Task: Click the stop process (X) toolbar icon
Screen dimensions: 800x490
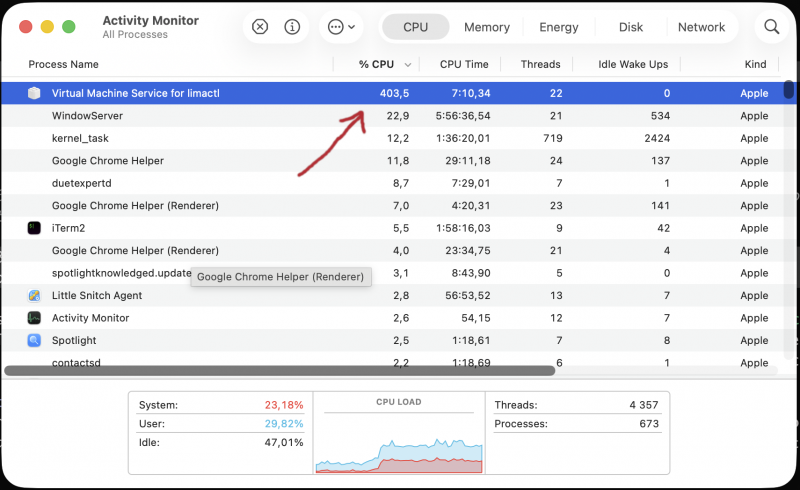Action: tap(260, 27)
